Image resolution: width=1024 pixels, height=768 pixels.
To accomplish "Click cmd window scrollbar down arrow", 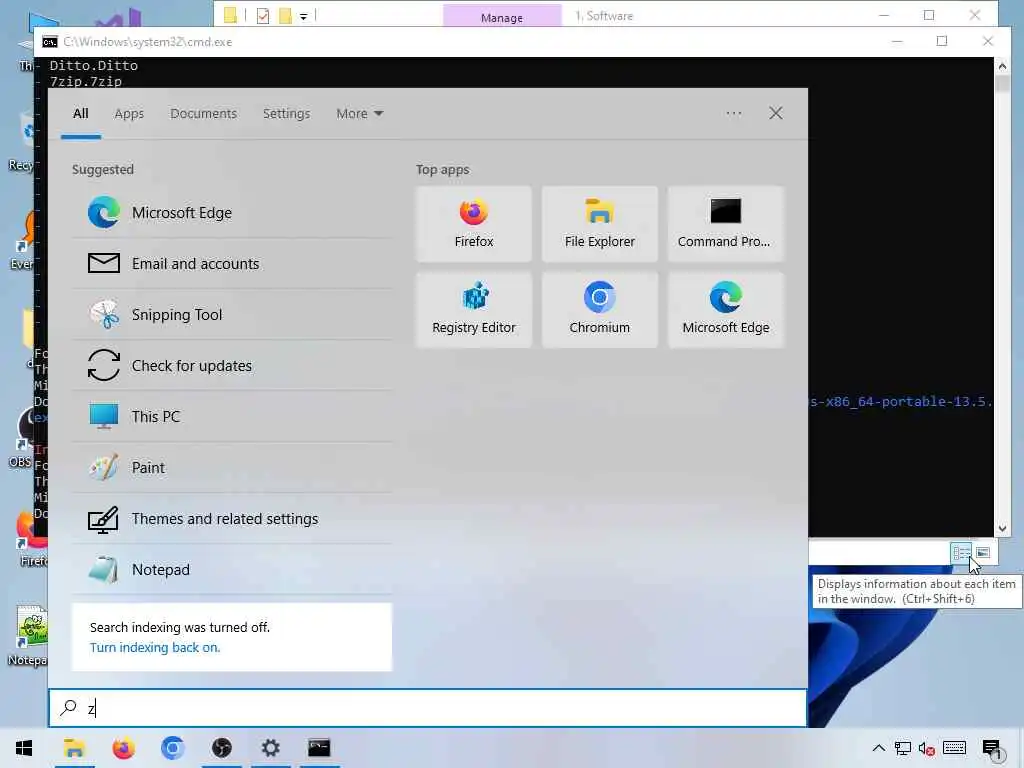I will coord(1002,529).
